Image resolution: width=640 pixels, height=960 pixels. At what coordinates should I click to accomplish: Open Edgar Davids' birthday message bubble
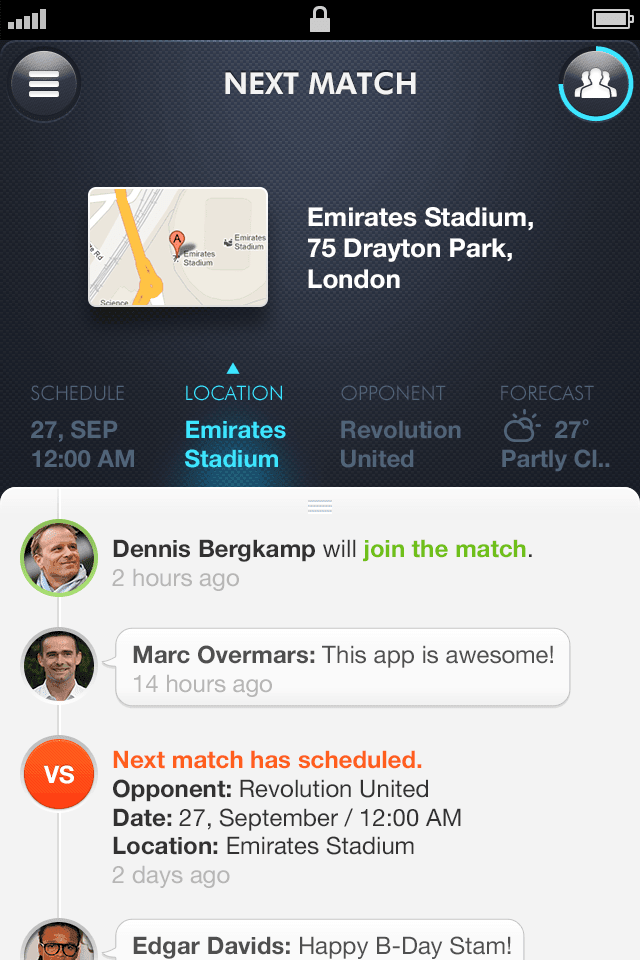(322, 942)
